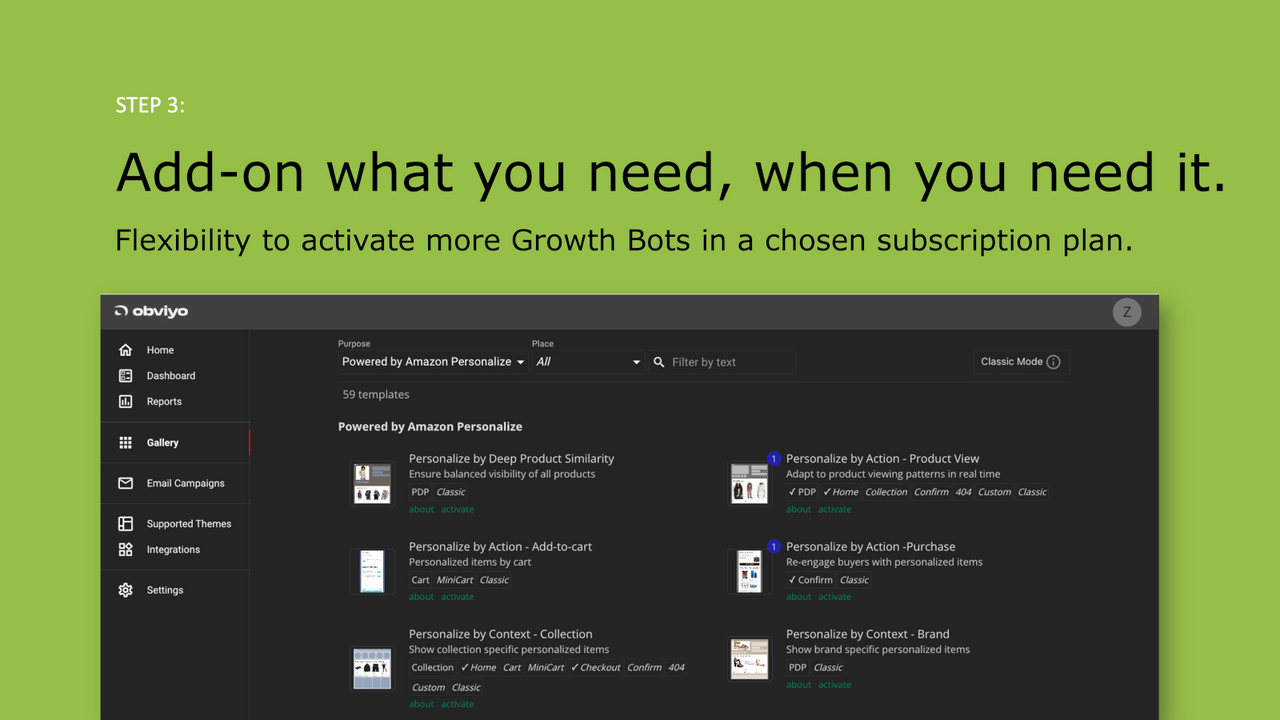The image size is (1280, 720).
Task: Open Deep Product Similarity thumbnail
Action: point(372,484)
